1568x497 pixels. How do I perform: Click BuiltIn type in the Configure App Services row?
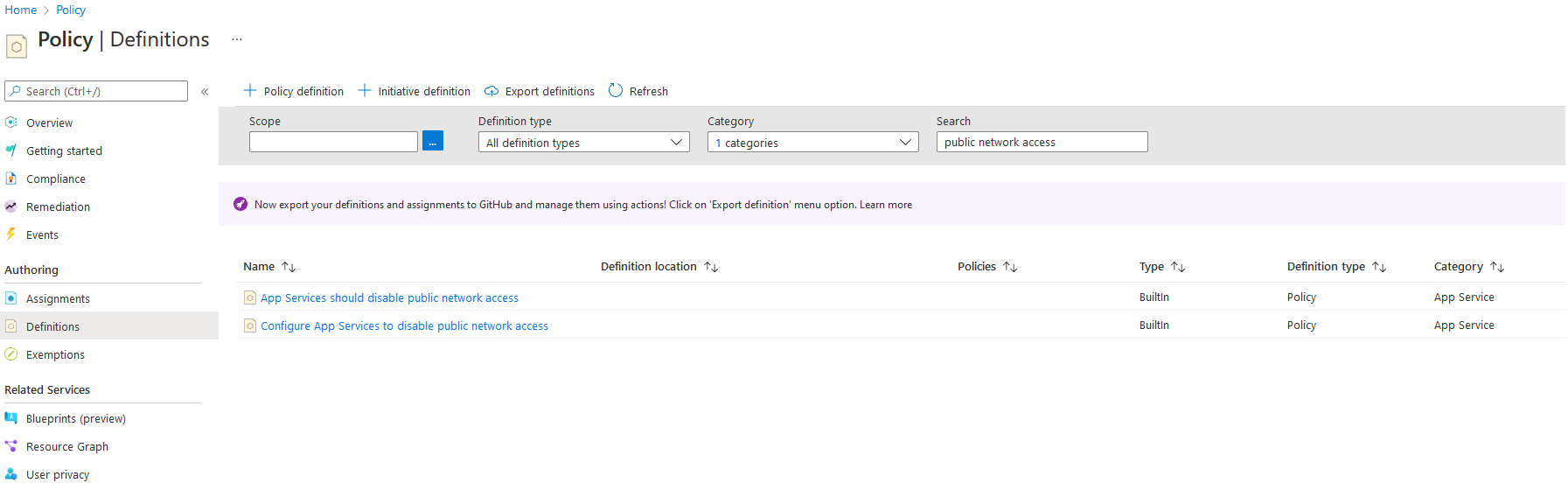tap(1154, 325)
